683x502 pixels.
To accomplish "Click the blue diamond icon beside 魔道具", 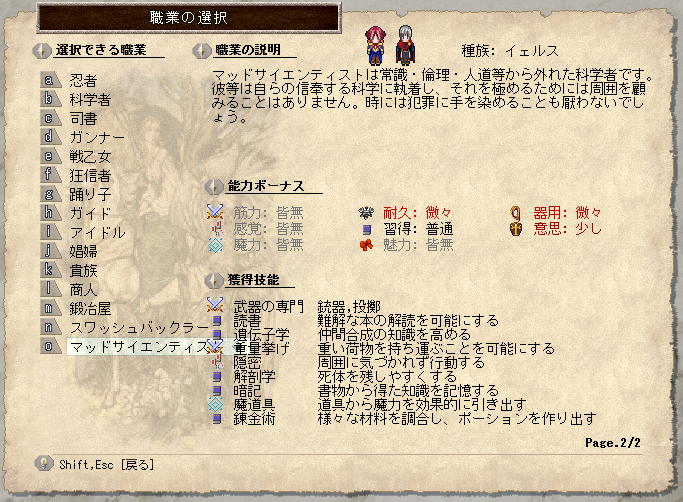I will pos(216,404).
